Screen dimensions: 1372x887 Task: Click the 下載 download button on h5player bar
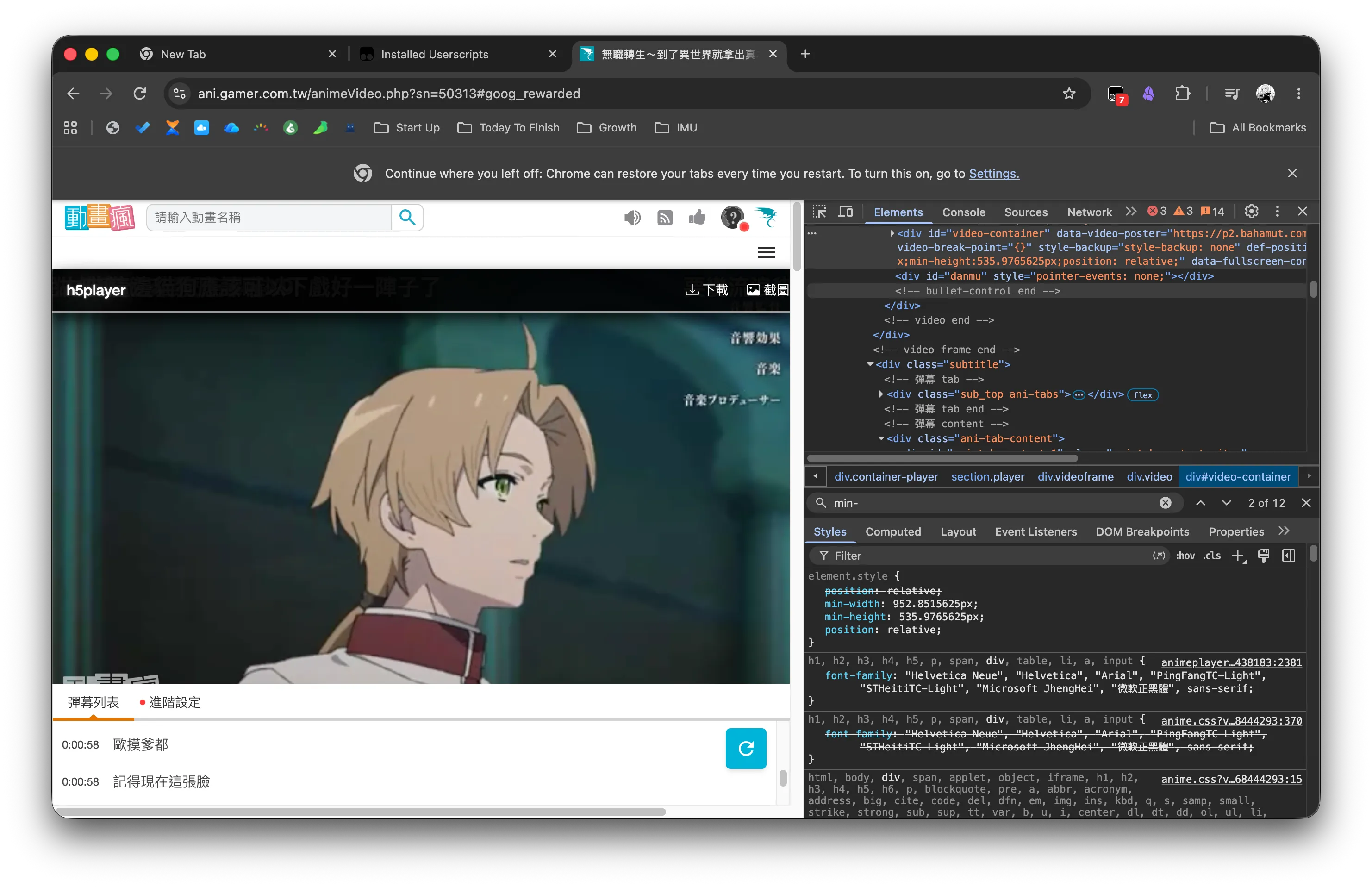coord(707,290)
